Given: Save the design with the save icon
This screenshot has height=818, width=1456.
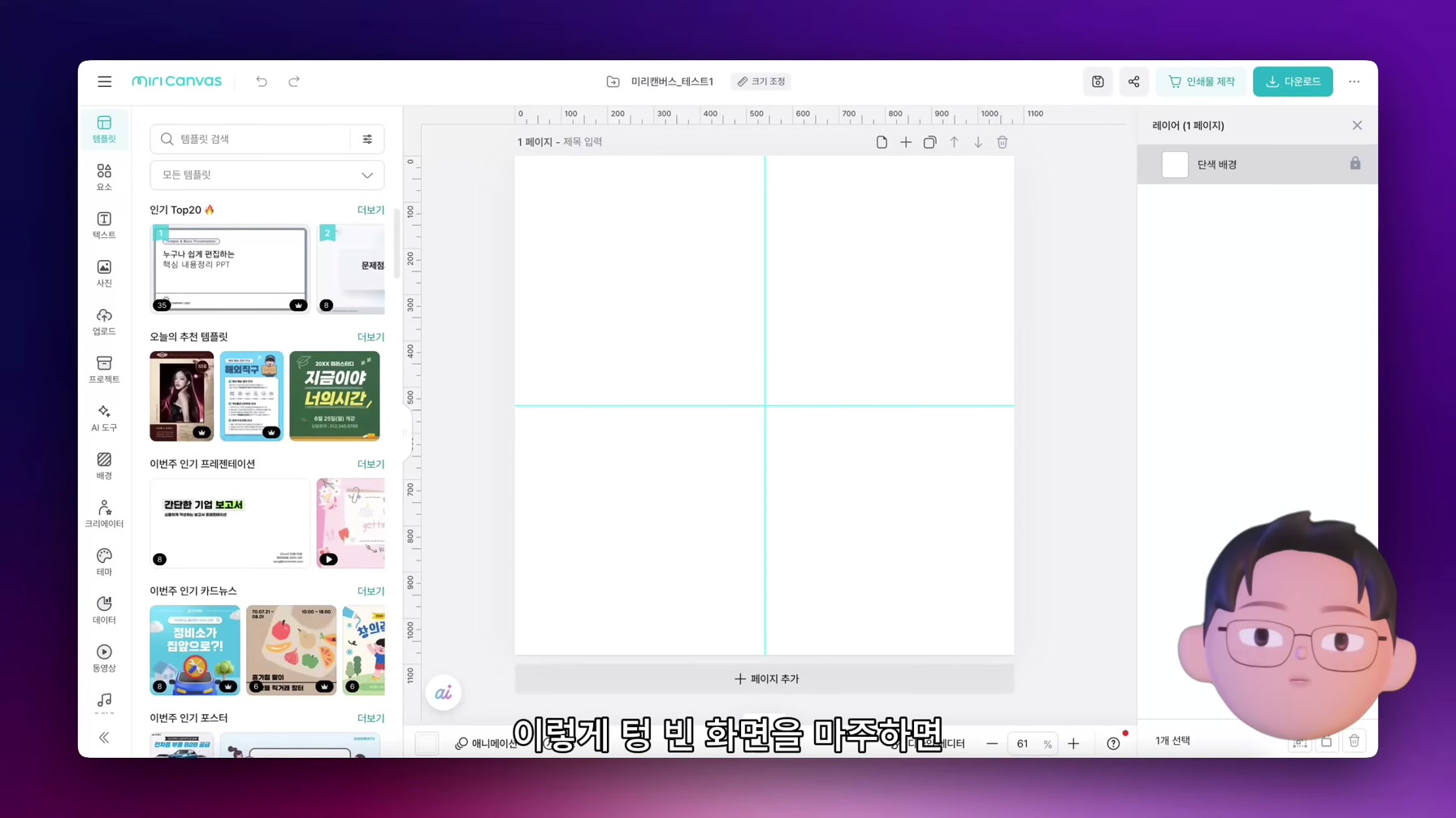Looking at the screenshot, I should click(1098, 81).
